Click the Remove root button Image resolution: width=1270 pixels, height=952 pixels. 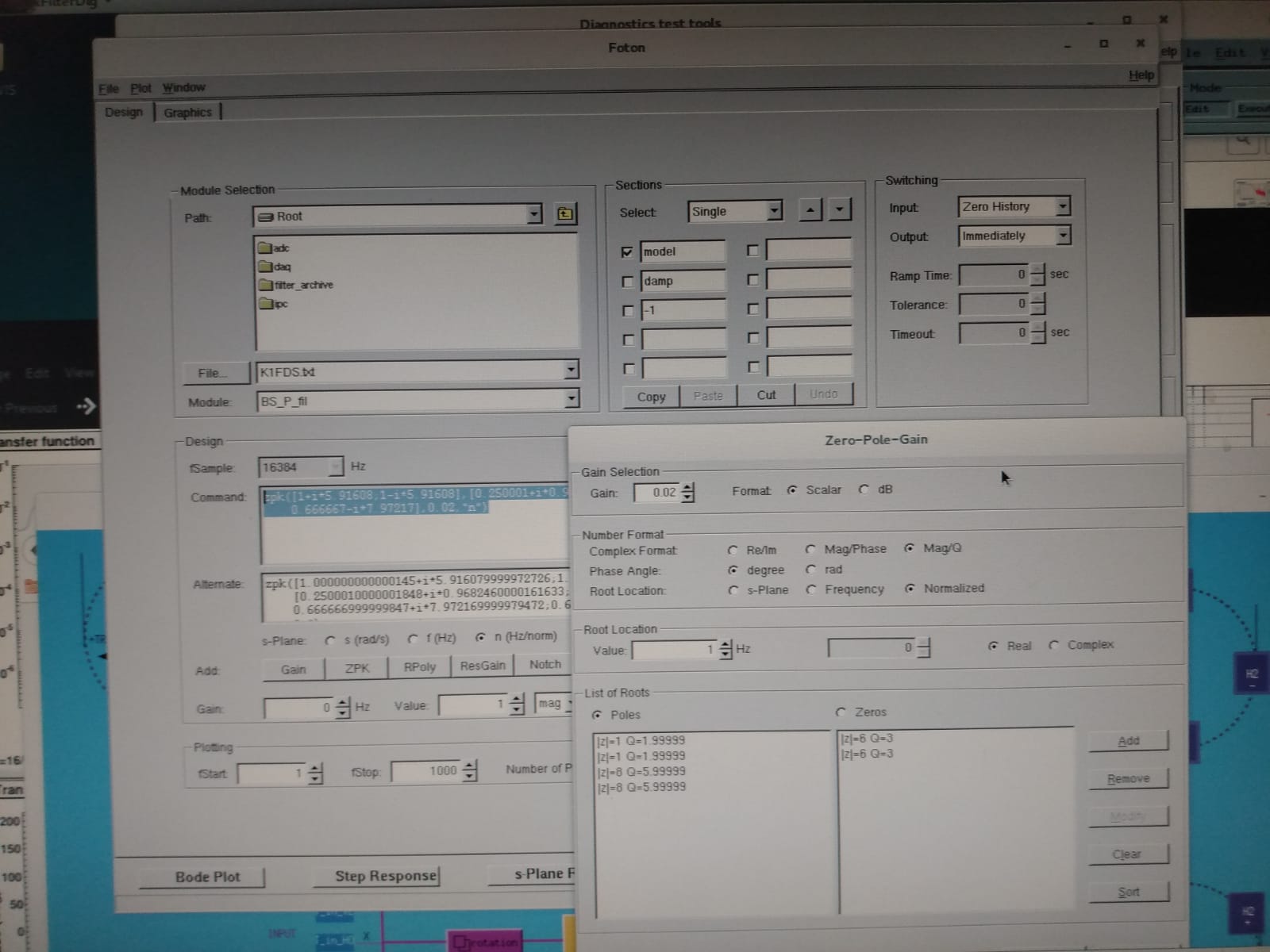click(x=1128, y=779)
